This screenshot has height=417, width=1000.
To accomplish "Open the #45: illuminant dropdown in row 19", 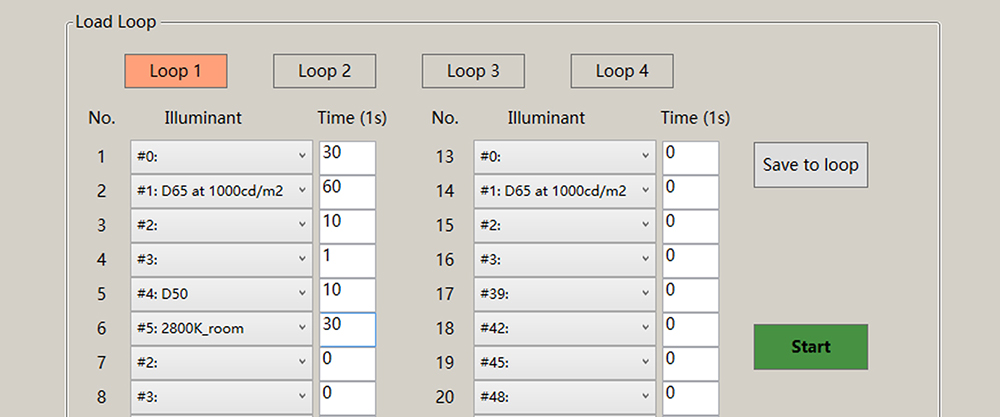I will (x=565, y=363).
